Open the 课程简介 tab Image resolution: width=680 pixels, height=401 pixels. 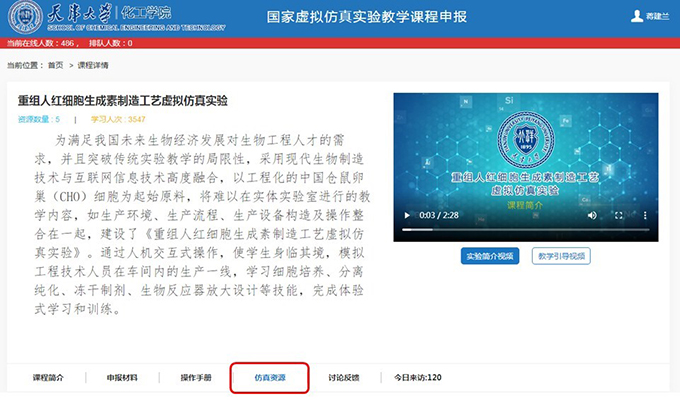tap(48, 378)
